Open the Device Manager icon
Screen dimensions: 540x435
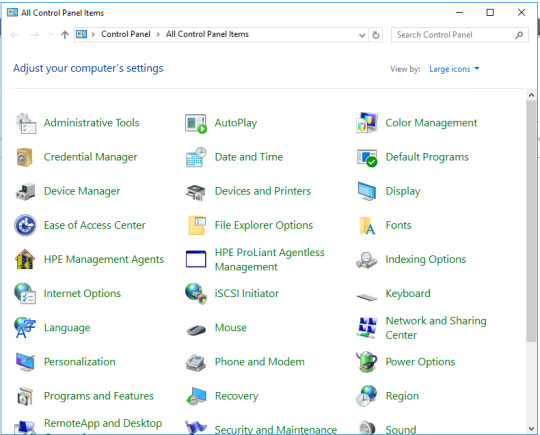point(25,191)
